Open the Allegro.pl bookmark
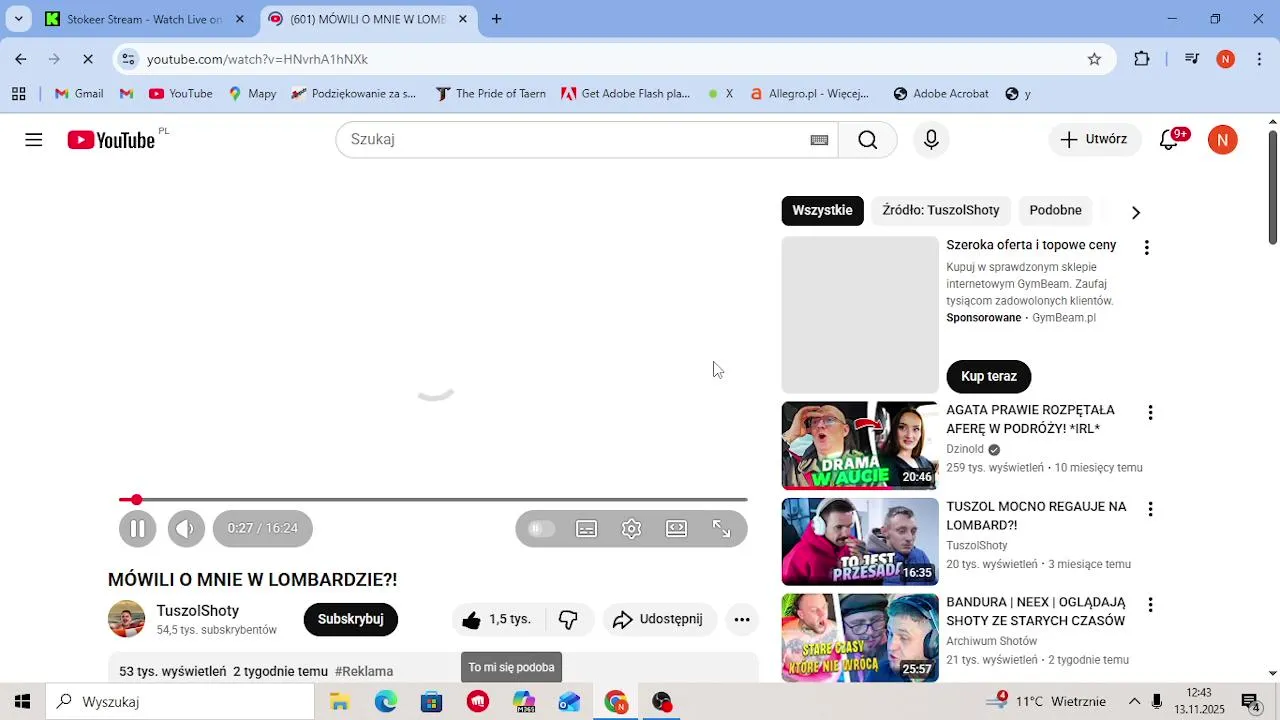1280x720 pixels. pos(809,94)
